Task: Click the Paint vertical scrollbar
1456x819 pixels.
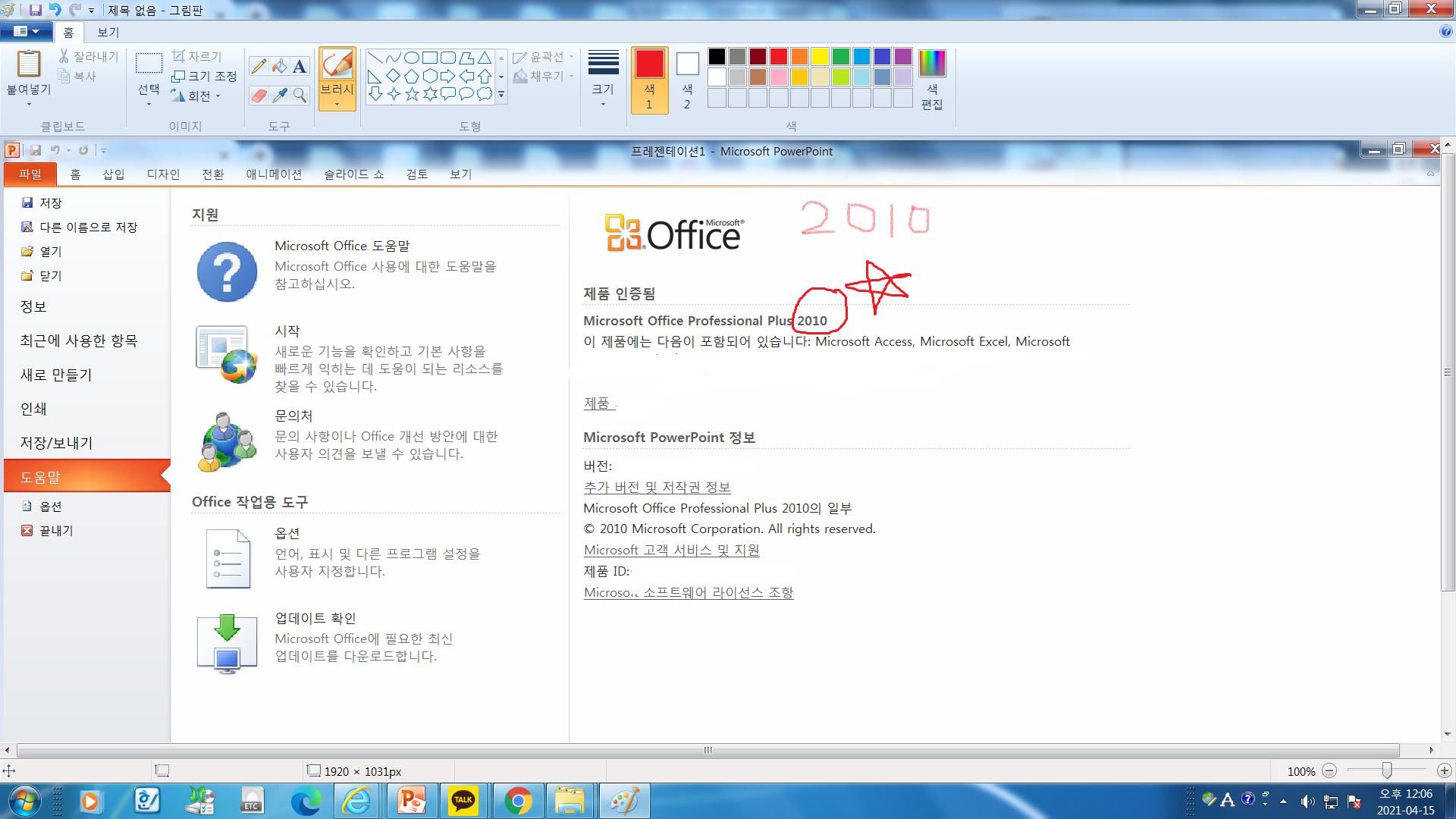Action: [1447, 372]
